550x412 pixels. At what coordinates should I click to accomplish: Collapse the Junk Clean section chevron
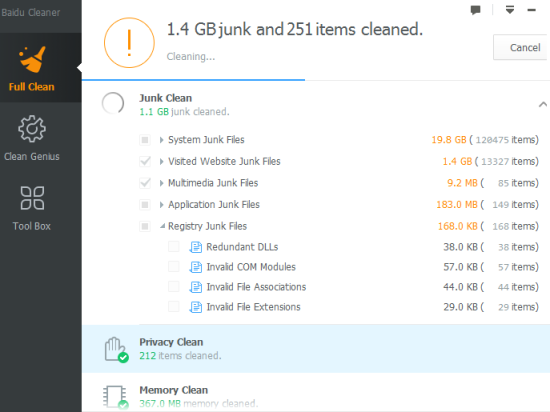click(x=543, y=104)
